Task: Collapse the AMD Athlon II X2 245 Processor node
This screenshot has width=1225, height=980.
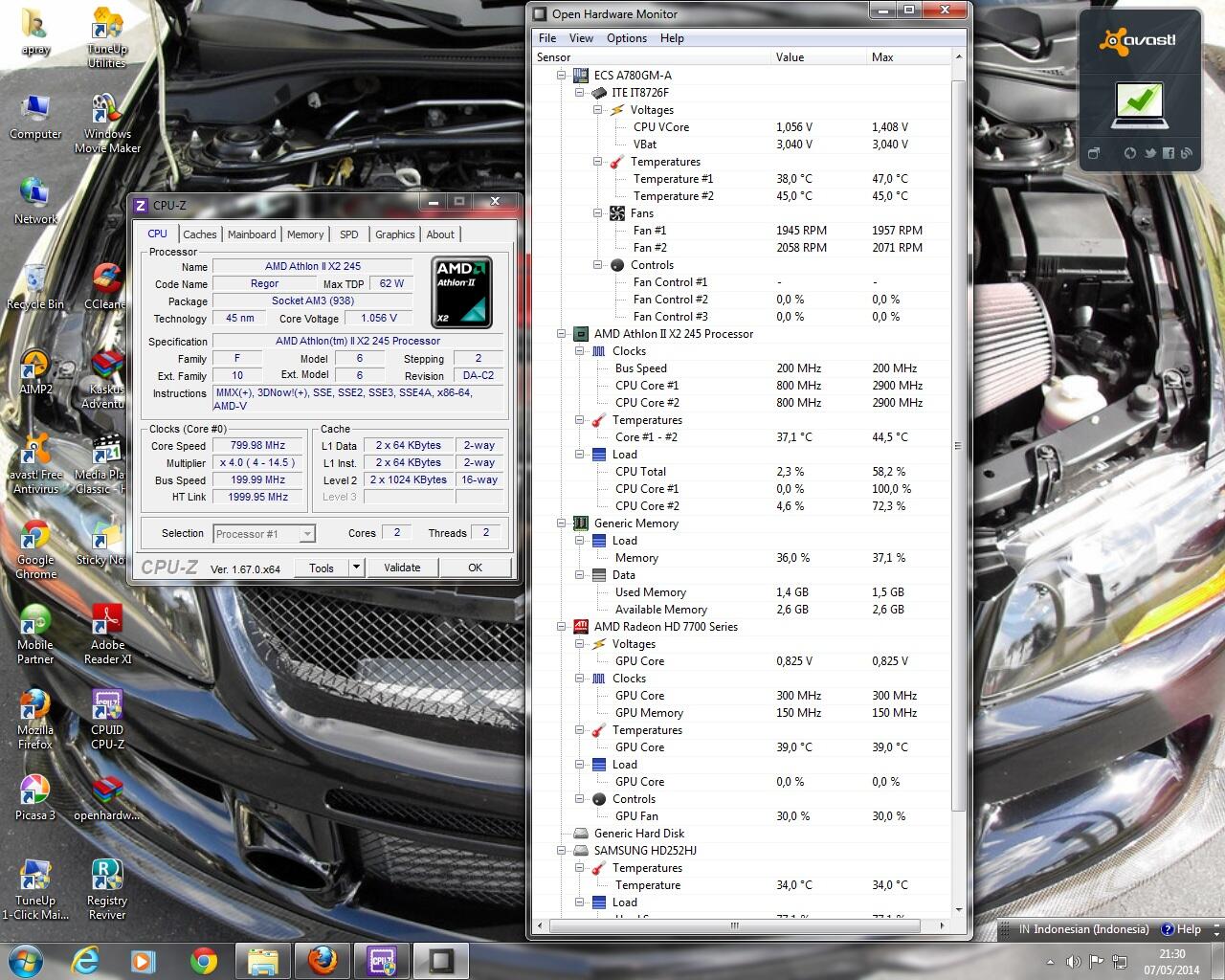Action: point(563,334)
